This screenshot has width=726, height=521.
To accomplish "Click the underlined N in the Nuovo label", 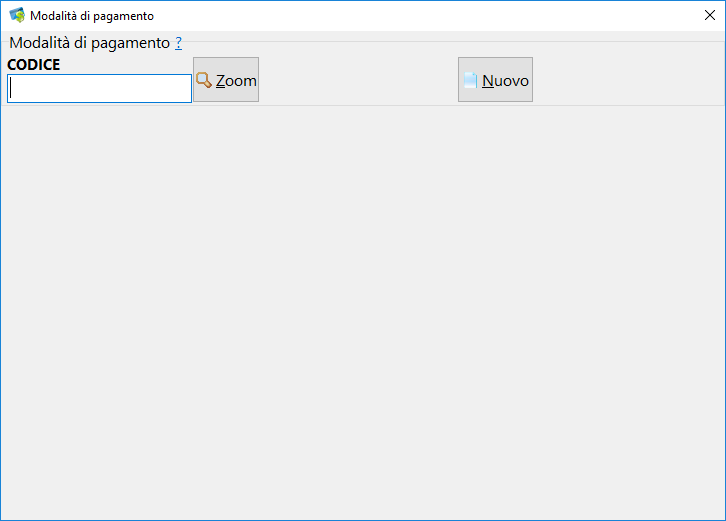I will [x=487, y=81].
